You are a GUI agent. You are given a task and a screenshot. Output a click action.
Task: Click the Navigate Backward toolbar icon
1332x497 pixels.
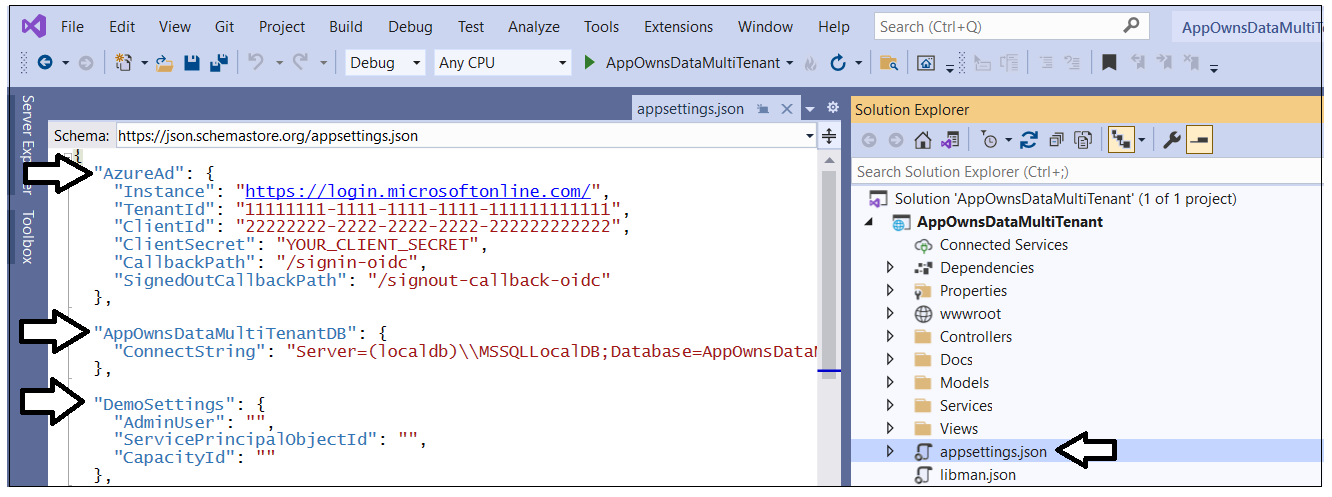(45, 63)
